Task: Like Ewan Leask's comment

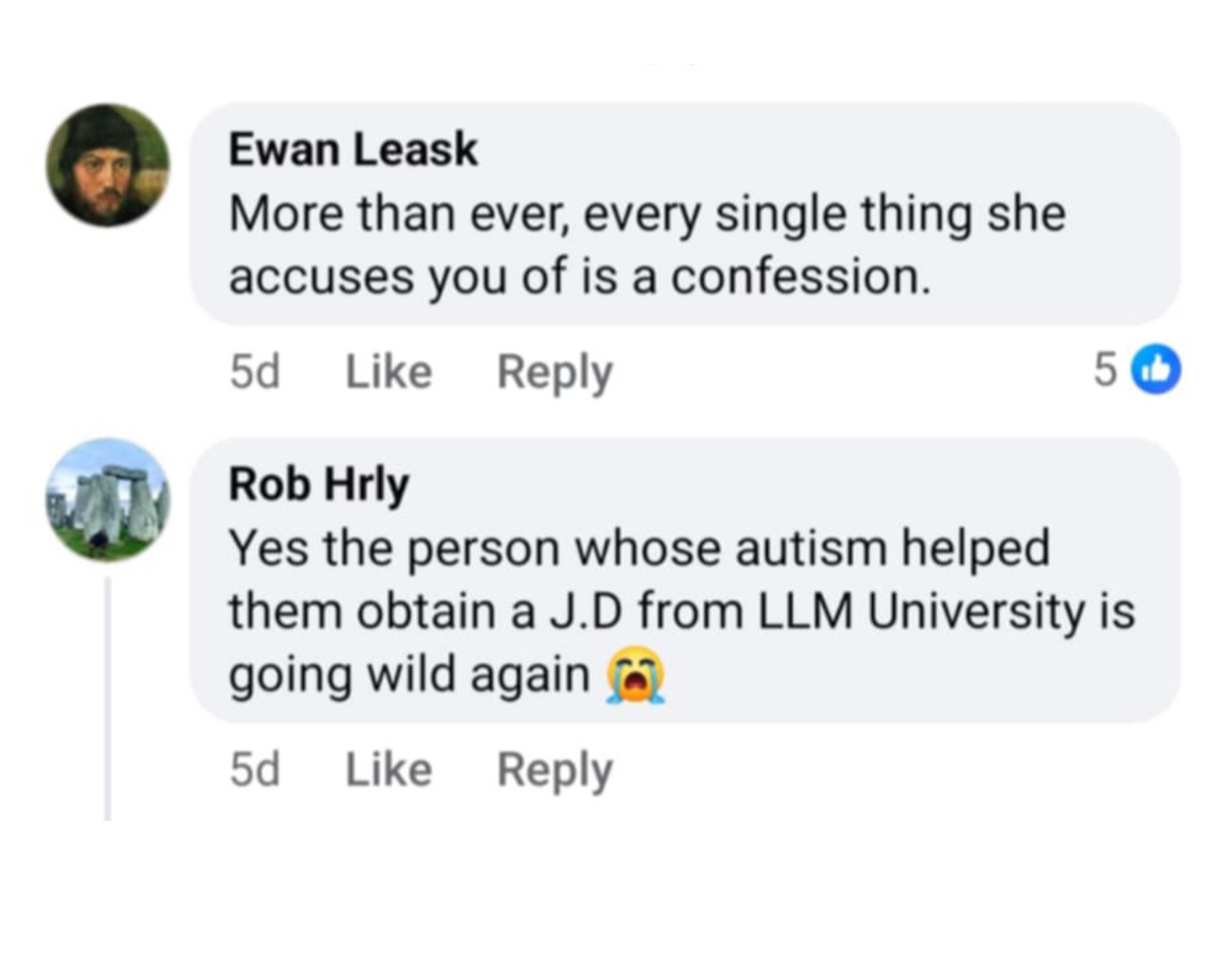Action: 389,373
